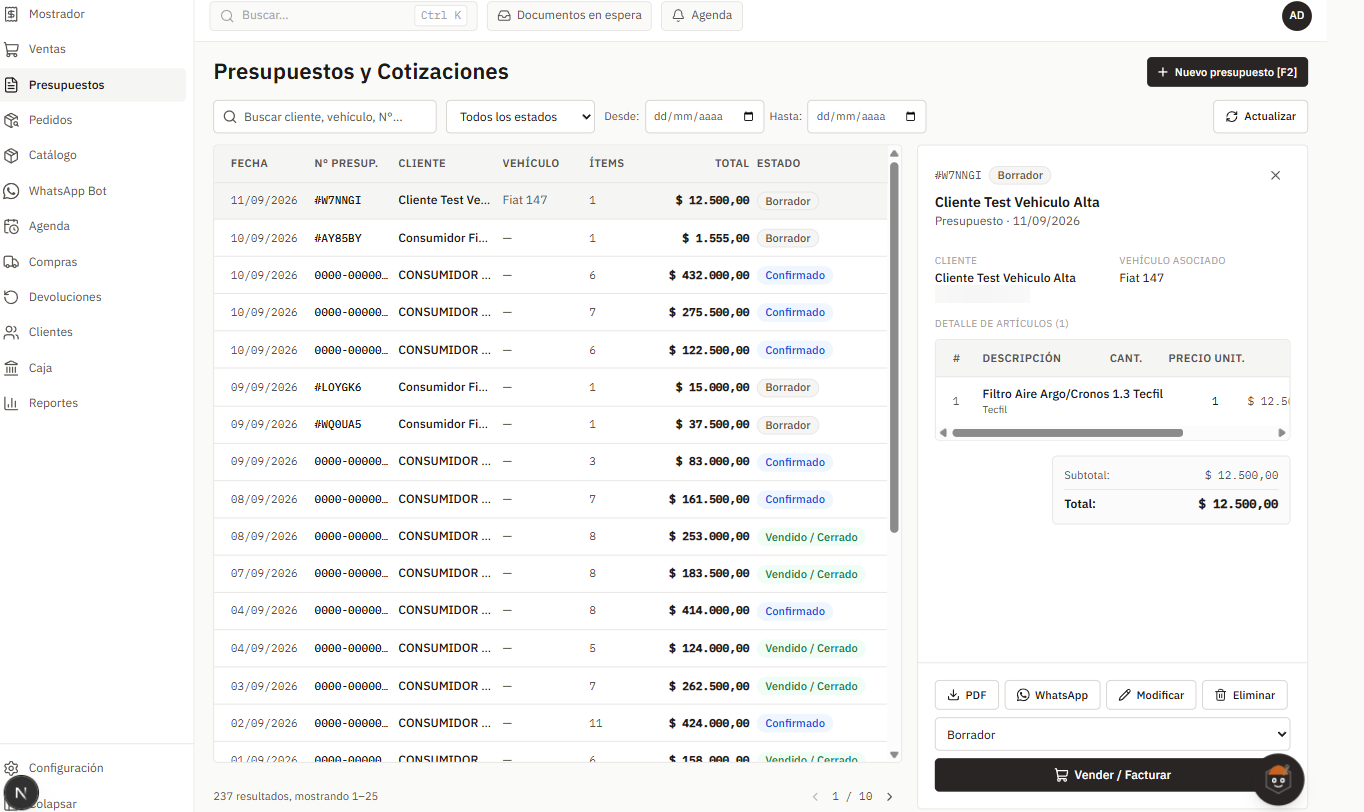Open the Agenda bell button in top bar
This screenshot has height=812, width=1364.
tap(702, 16)
